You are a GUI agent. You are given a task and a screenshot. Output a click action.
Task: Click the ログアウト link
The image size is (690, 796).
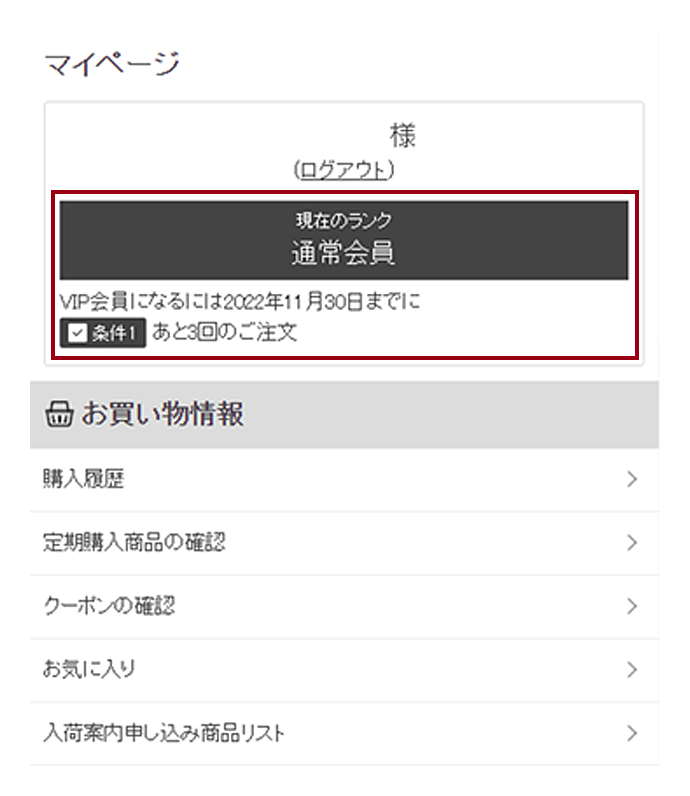click(344, 170)
